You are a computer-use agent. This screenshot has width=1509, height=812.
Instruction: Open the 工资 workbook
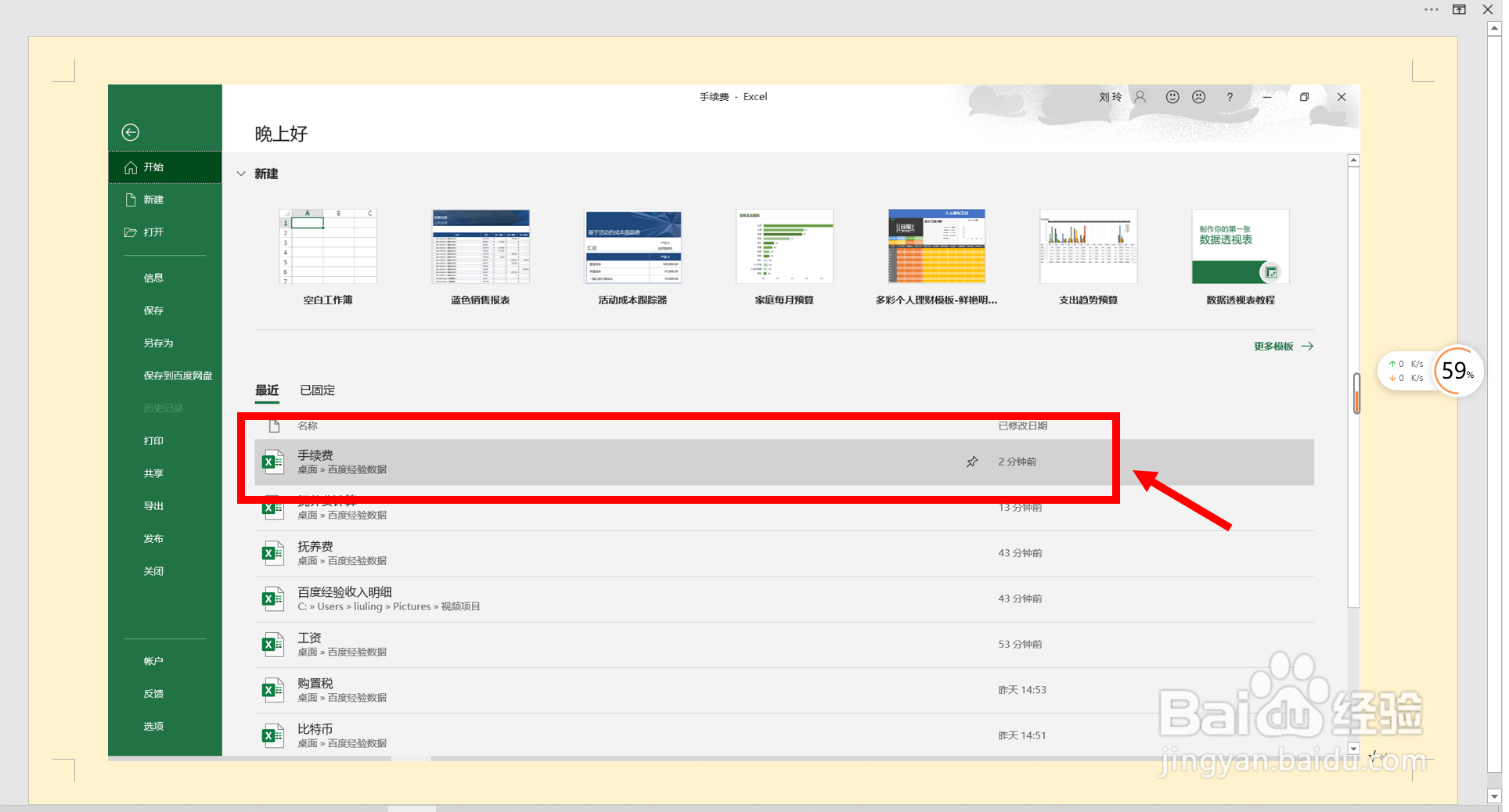coord(784,645)
